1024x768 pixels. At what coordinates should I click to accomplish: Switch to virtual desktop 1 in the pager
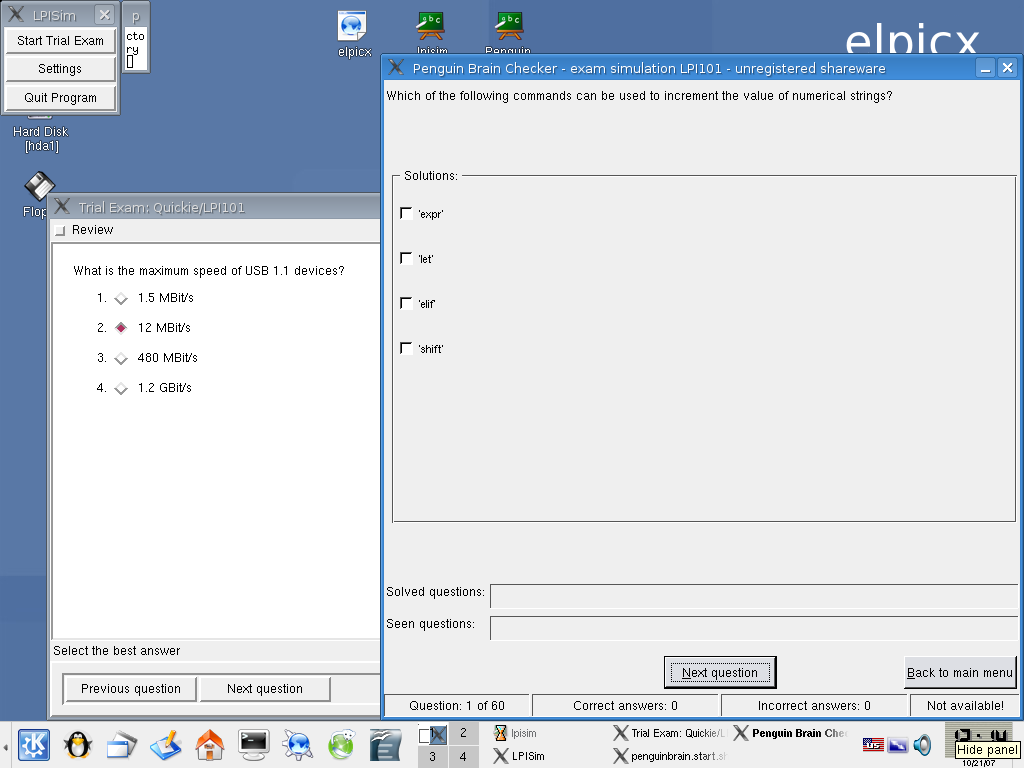click(x=432, y=734)
